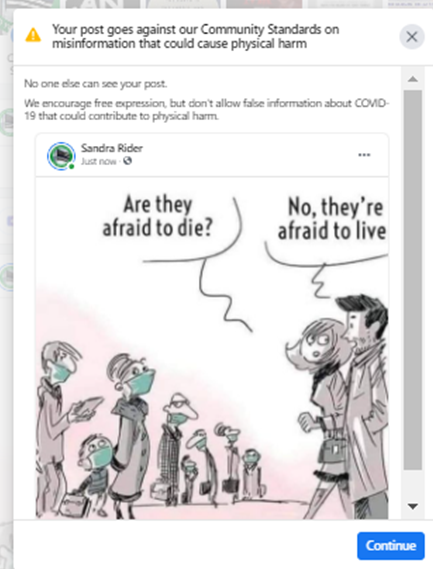Click the dialog title about Community Standards
433x569 pixels.
coord(195,36)
